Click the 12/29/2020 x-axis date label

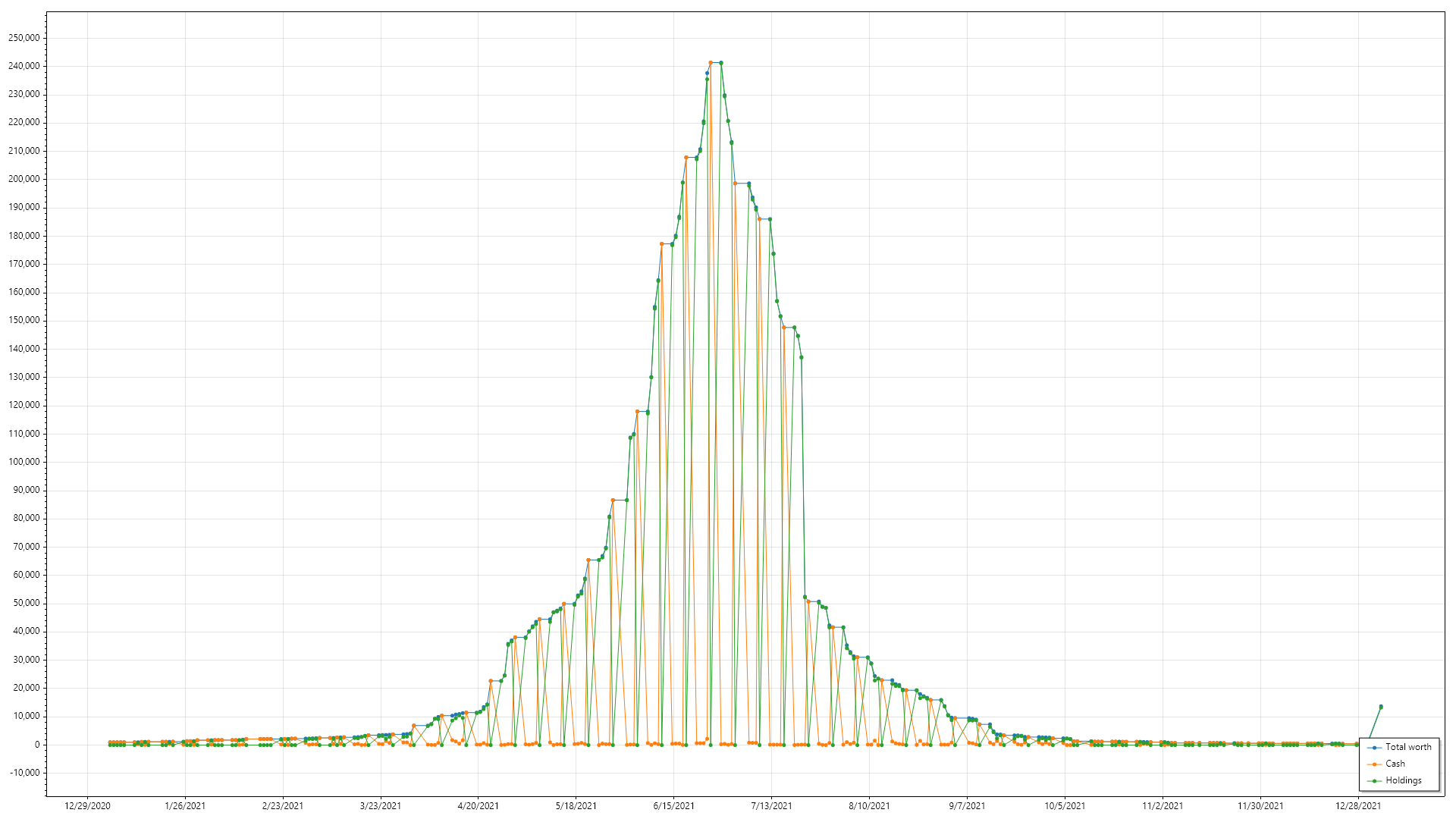tap(87, 806)
